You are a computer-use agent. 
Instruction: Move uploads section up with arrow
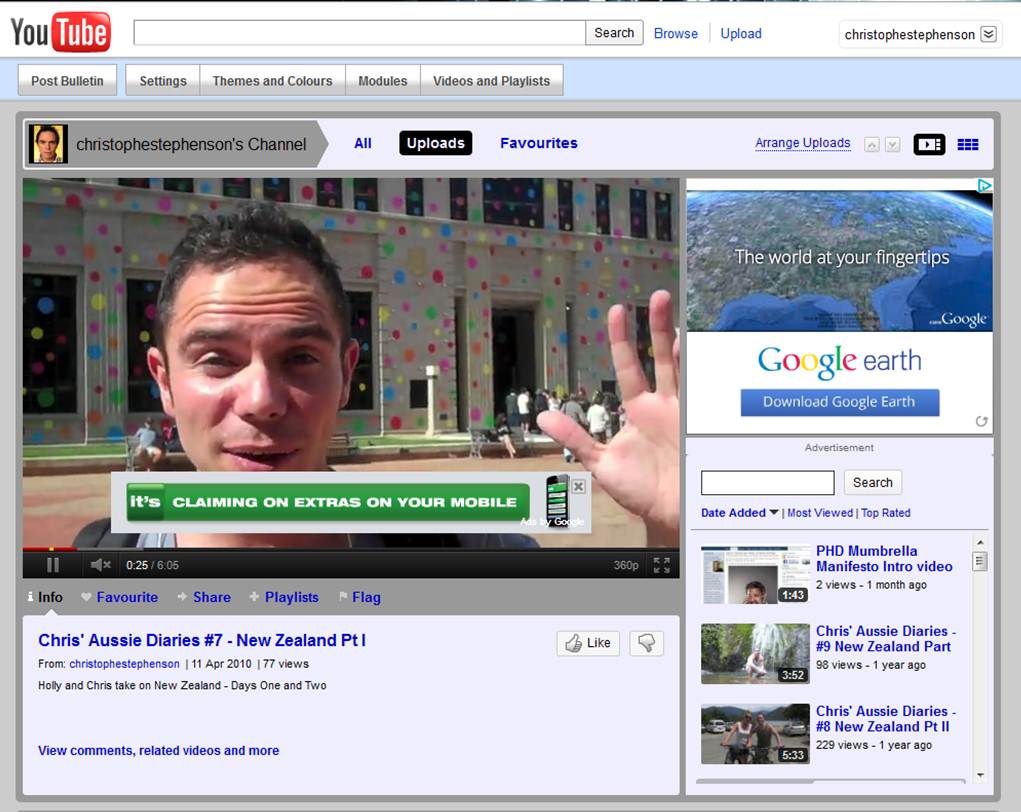pyautogui.click(x=871, y=145)
